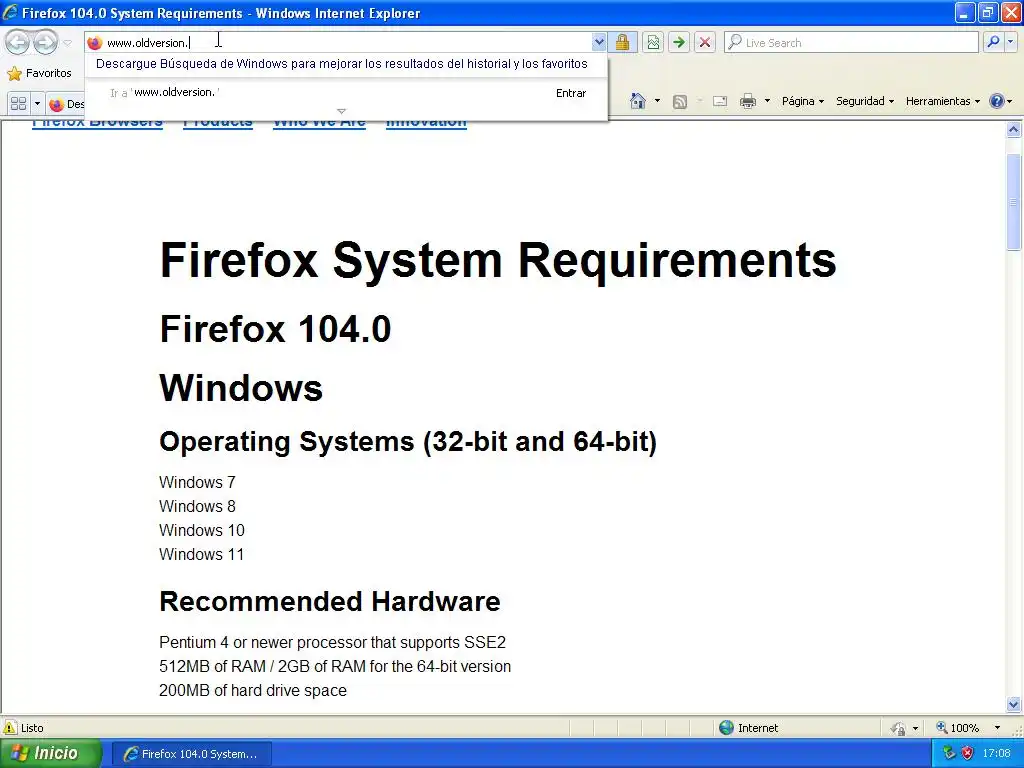The width and height of the screenshot is (1024, 768).
Task: Click the 17:08 taskbar clock
Action: click(997, 754)
